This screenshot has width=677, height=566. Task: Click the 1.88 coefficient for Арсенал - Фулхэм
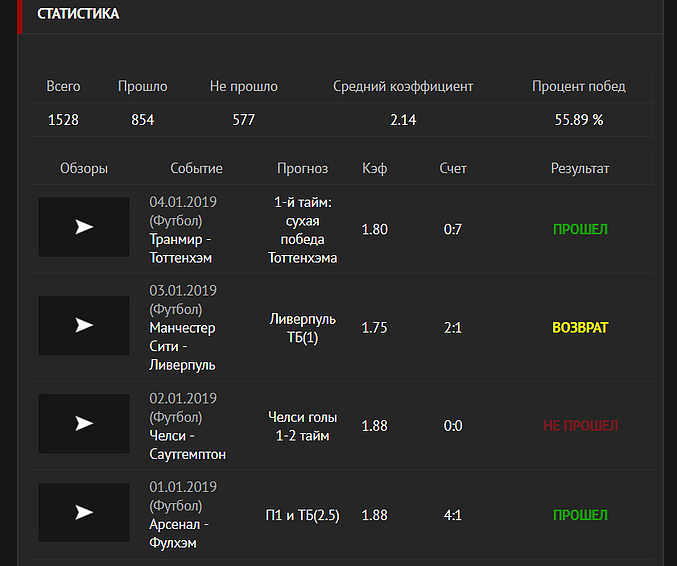(x=374, y=515)
